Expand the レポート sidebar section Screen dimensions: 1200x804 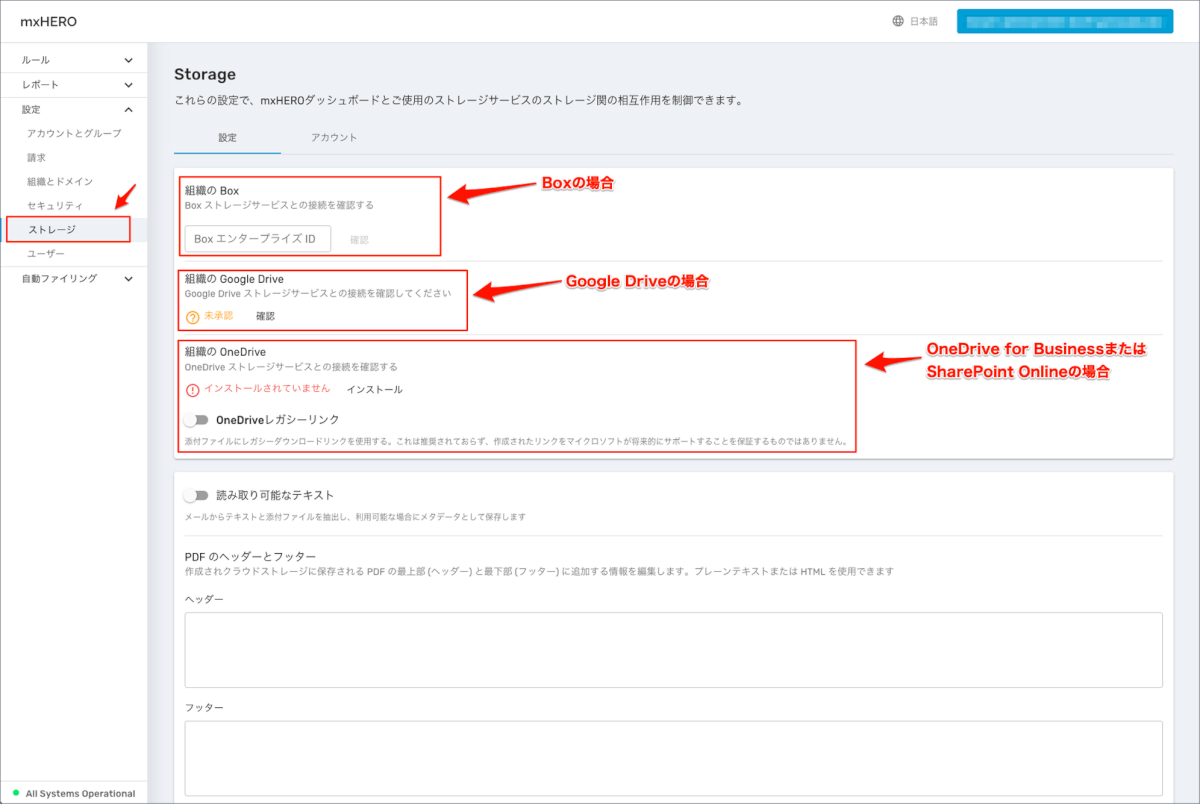(74, 85)
